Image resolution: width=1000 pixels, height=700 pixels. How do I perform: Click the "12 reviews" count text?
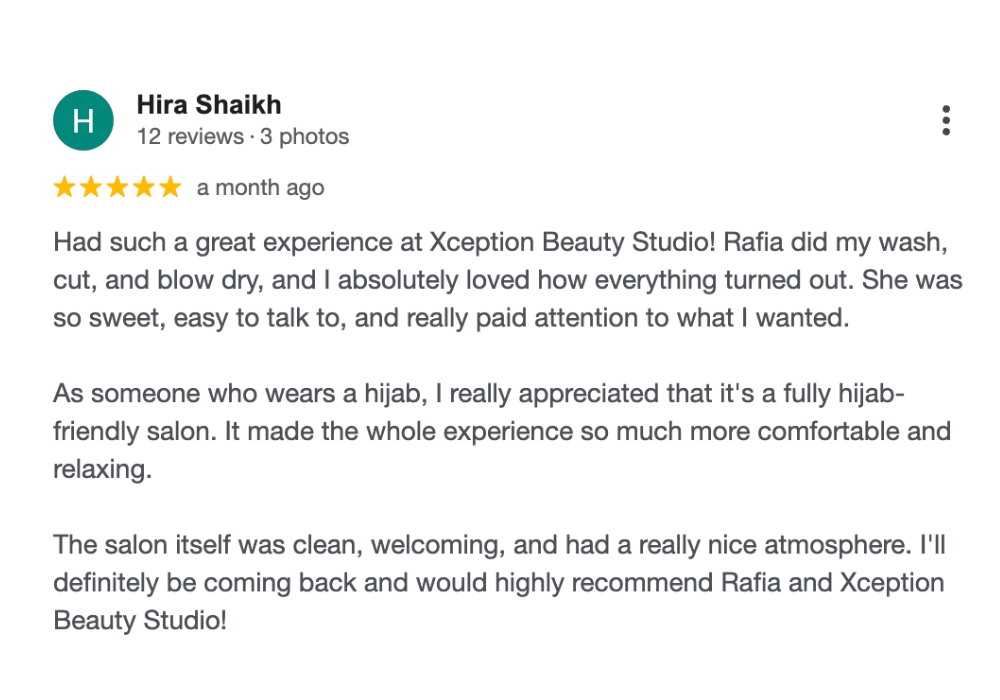[190, 136]
